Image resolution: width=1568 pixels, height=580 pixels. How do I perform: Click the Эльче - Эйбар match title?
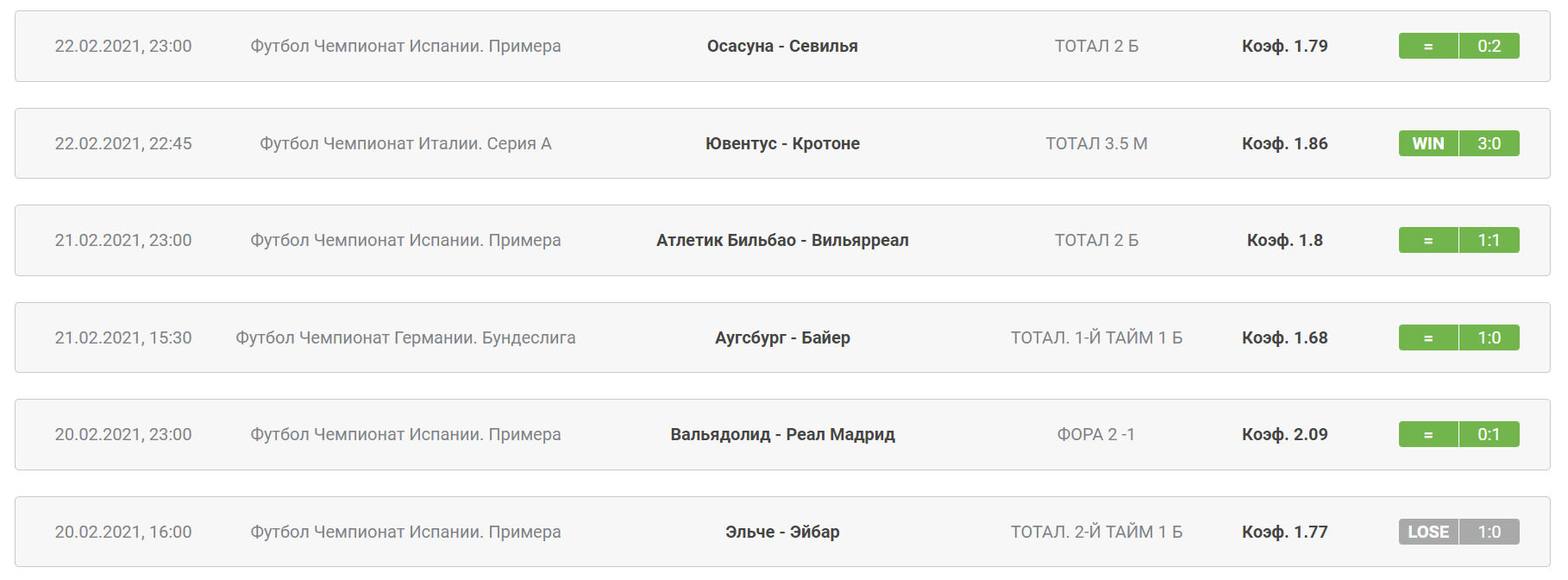pyautogui.click(x=782, y=533)
